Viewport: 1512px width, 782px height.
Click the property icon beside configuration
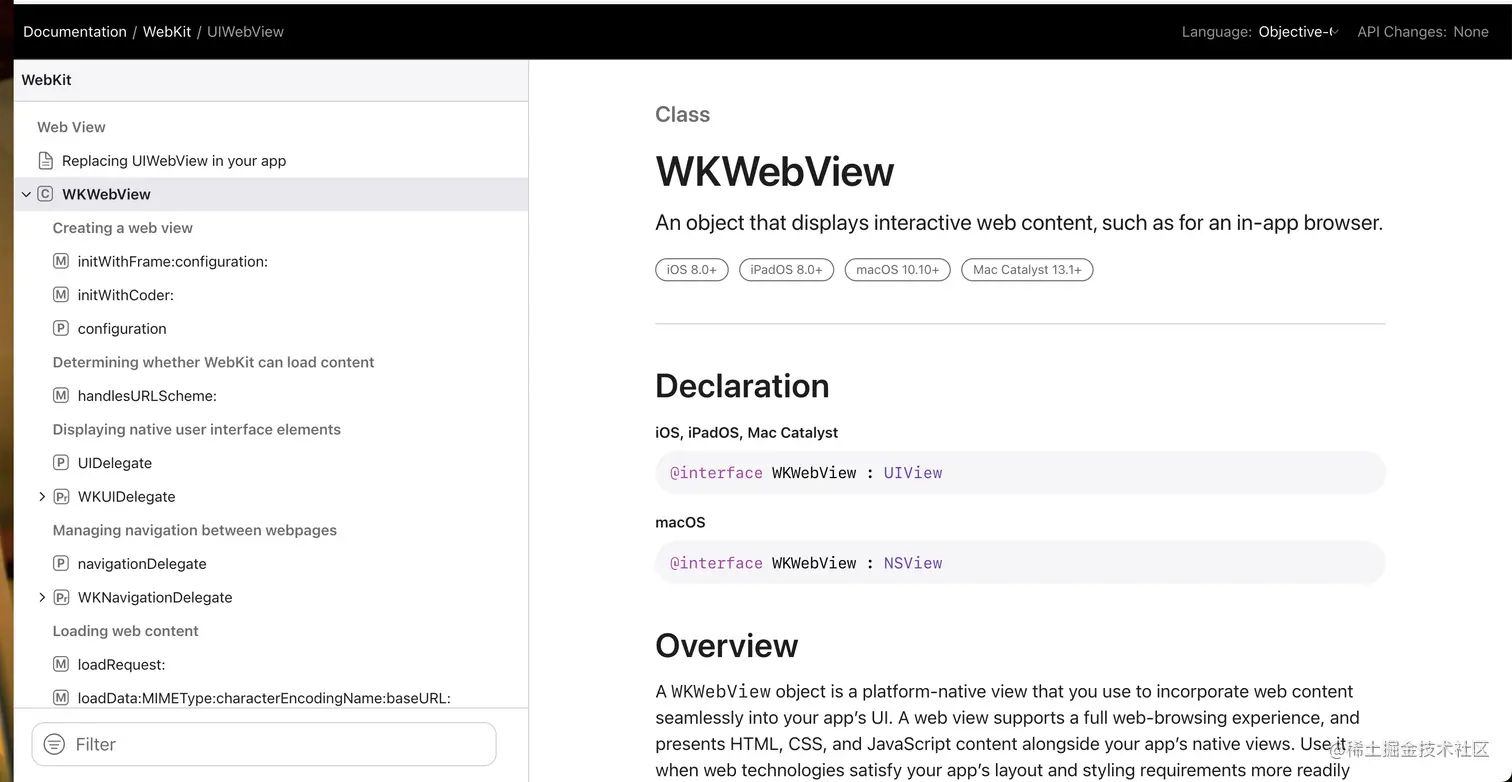click(61, 328)
